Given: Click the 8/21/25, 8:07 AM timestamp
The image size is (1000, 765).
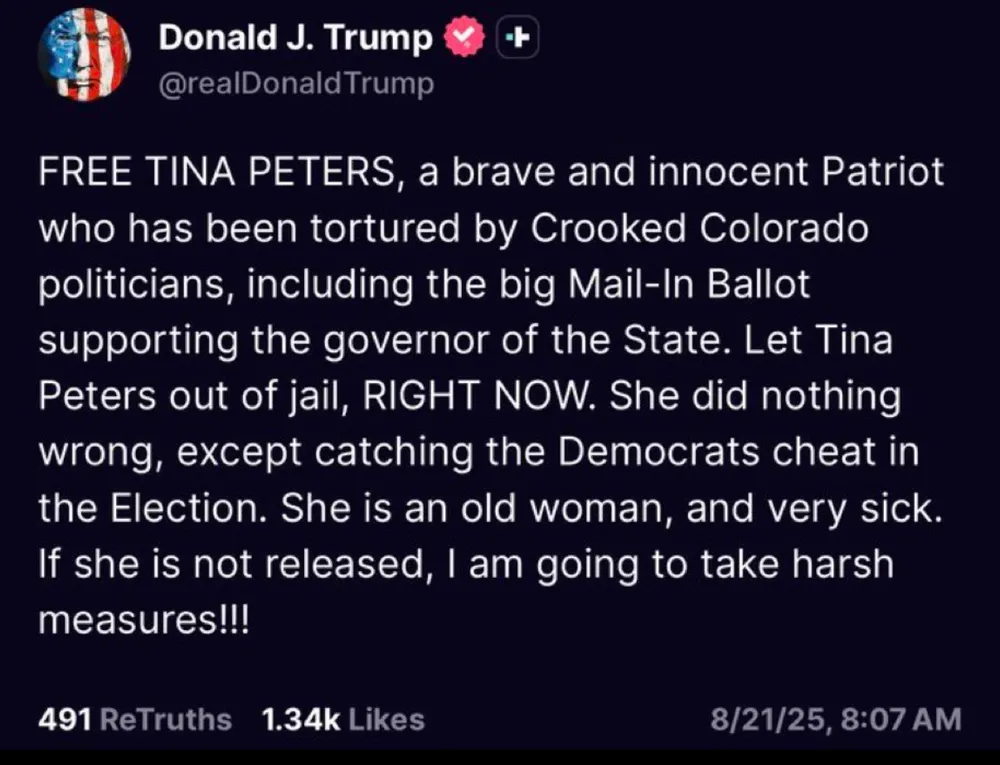Looking at the screenshot, I should point(835,719).
